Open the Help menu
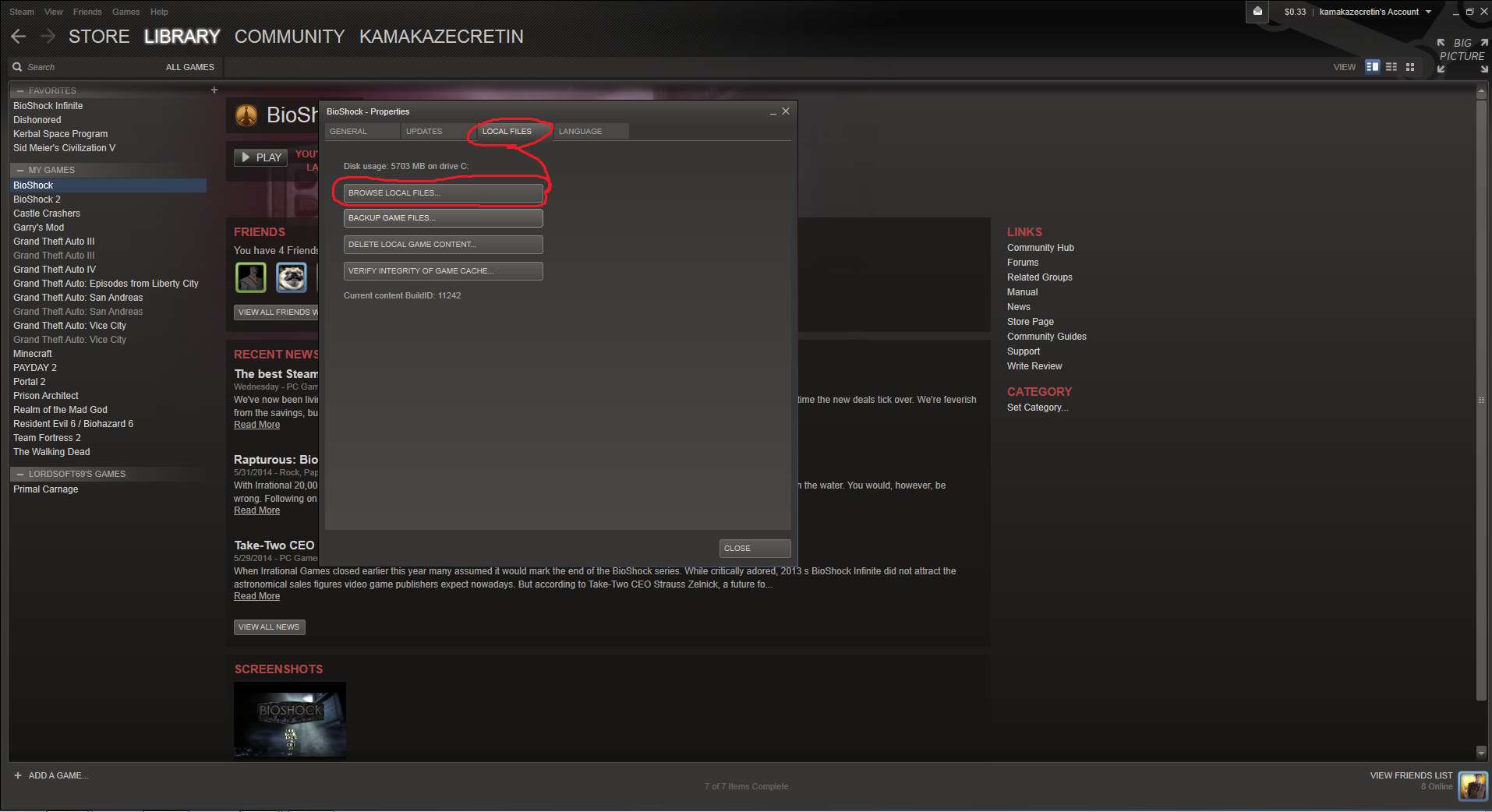Screen dimensions: 1492x812 (159, 12)
